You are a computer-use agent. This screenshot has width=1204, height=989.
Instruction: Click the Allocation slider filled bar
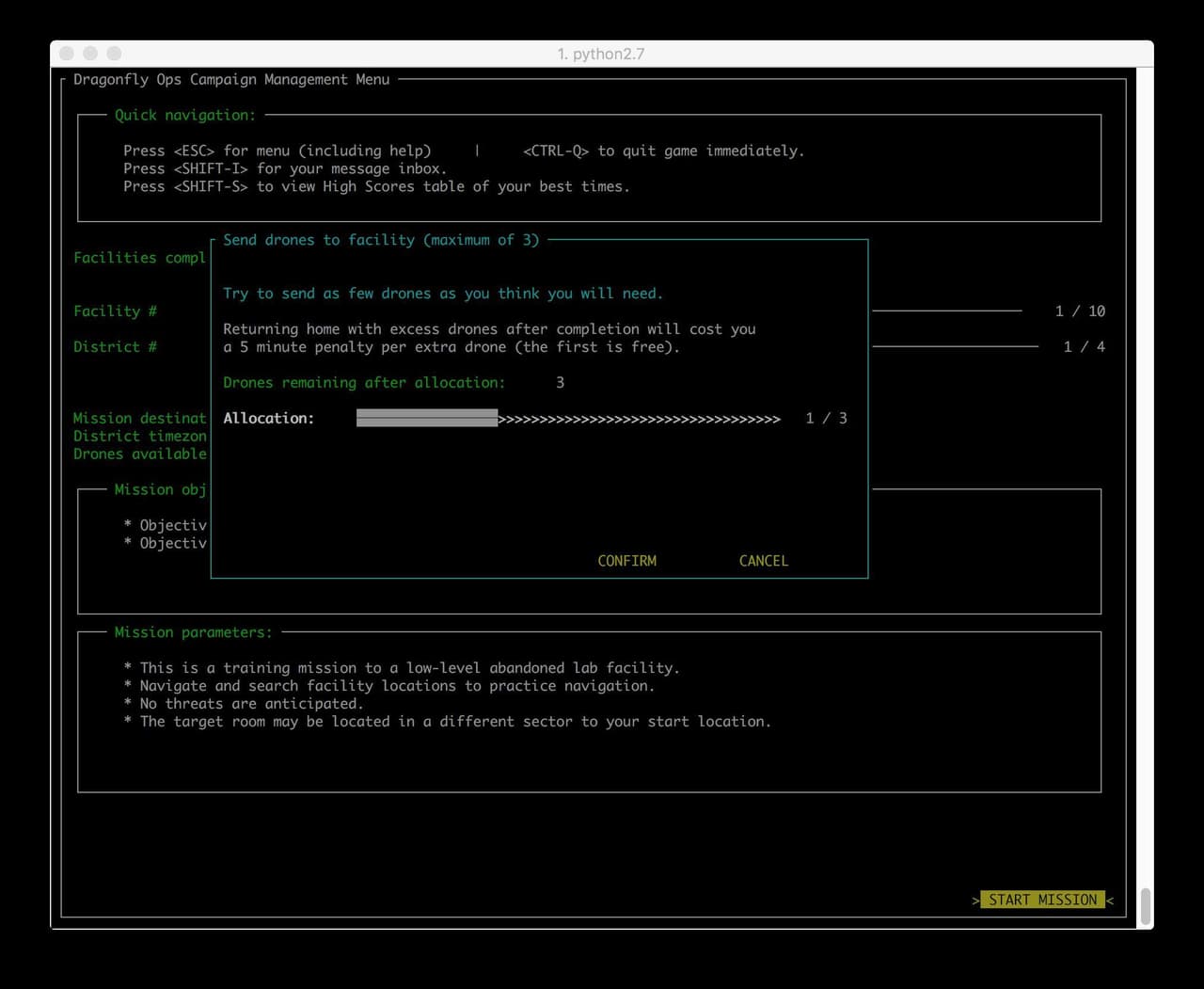[427, 418]
